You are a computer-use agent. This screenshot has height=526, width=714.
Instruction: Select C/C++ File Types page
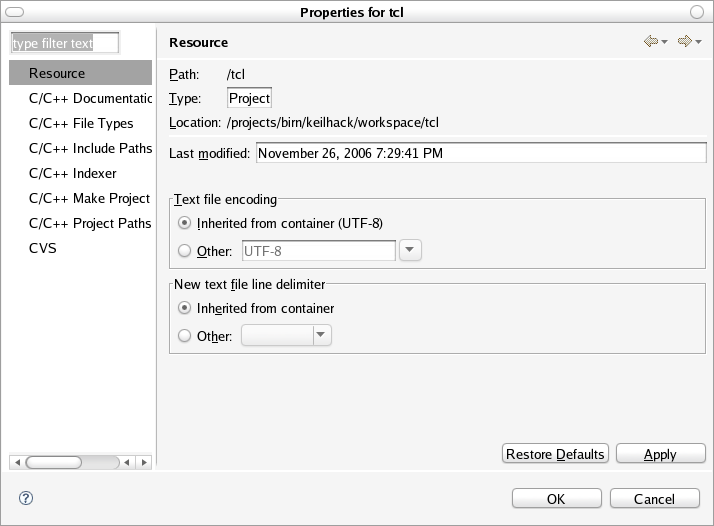coord(81,124)
